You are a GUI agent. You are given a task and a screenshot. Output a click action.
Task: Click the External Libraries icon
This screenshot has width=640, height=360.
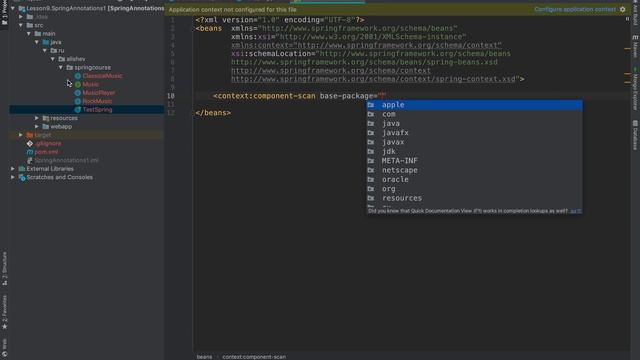[22, 169]
